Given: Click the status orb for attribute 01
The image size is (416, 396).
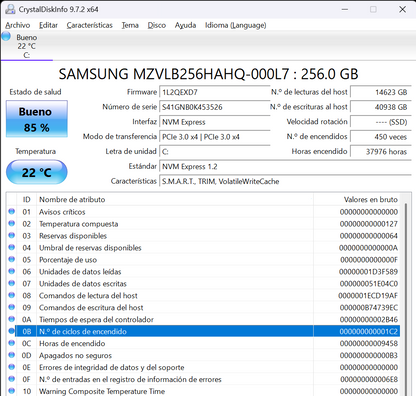Looking at the screenshot, I should 12,211.
